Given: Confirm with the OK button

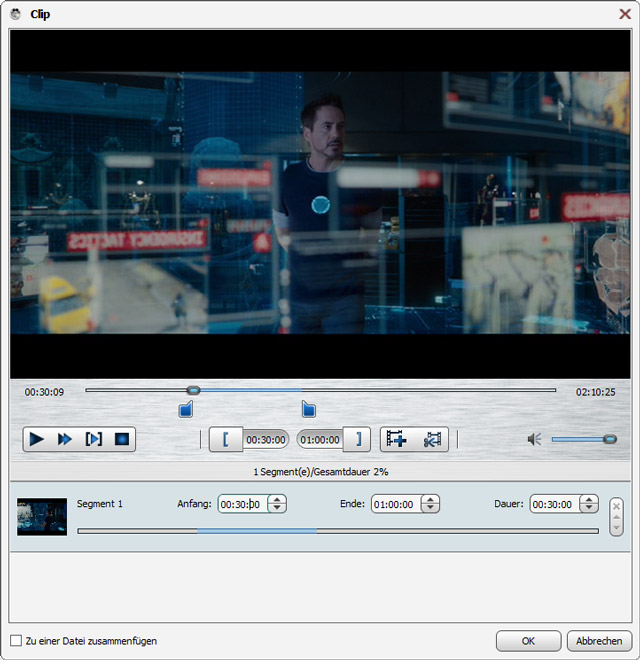Looking at the screenshot, I should coord(528,641).
